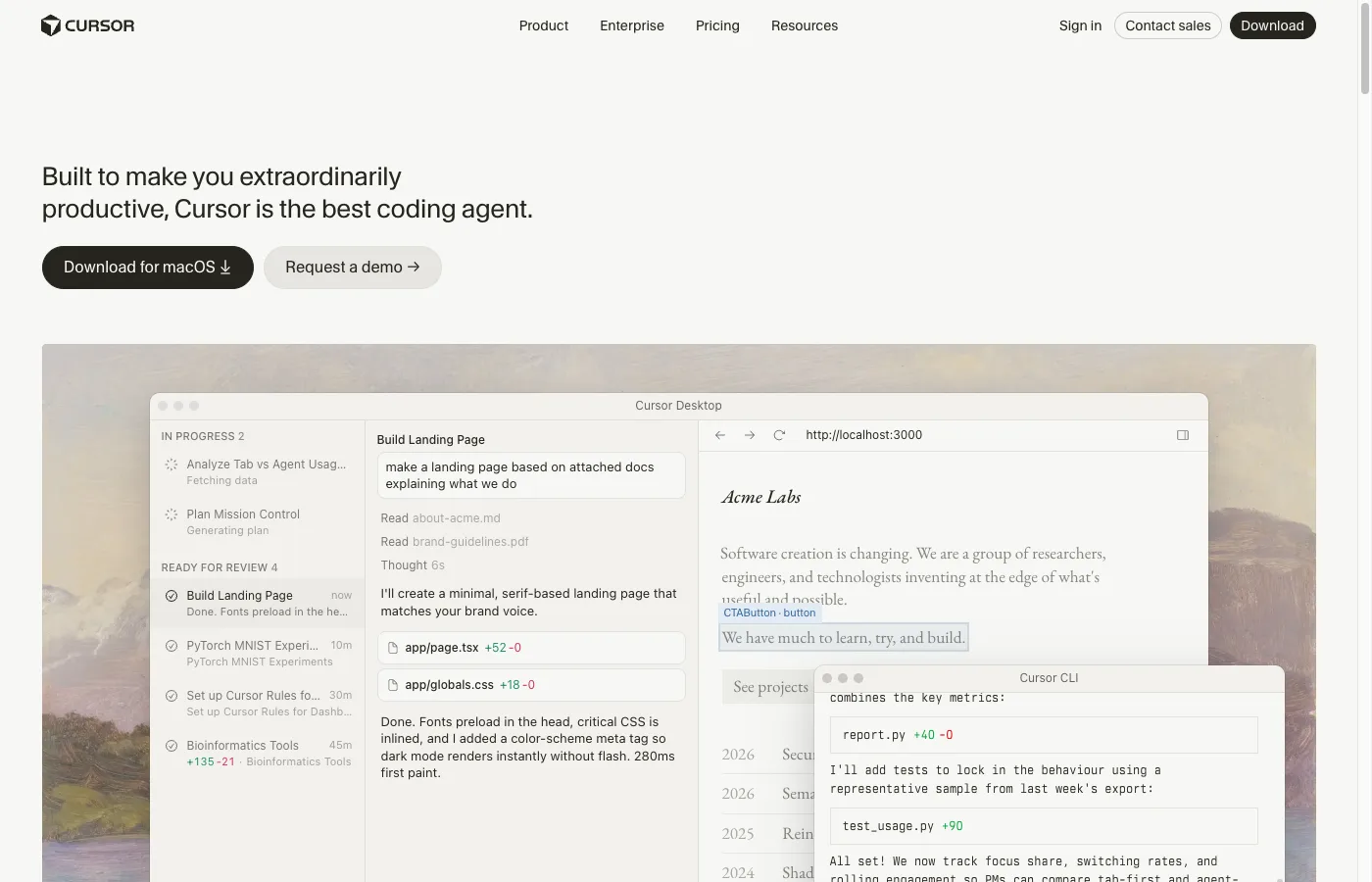Select the Analyze Tab vs Agent Usage task
The width and height of the screenshot is (1372, 882).
click(257, 472)
